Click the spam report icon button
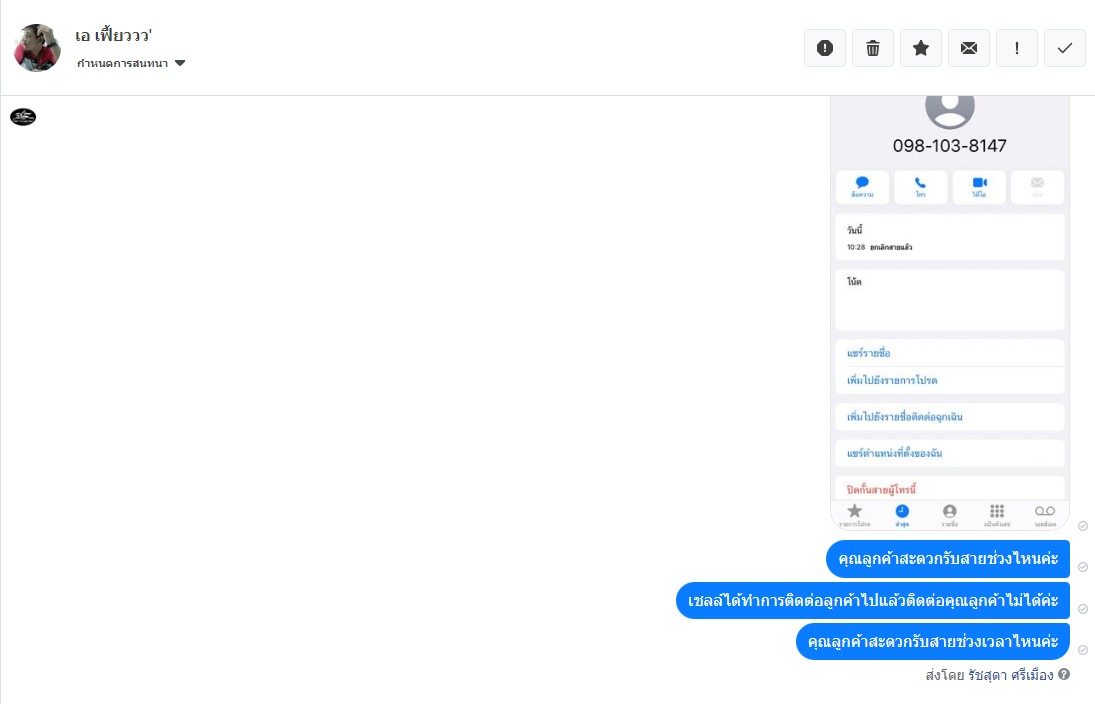The image size is (1095, 704). coord(825,48)
